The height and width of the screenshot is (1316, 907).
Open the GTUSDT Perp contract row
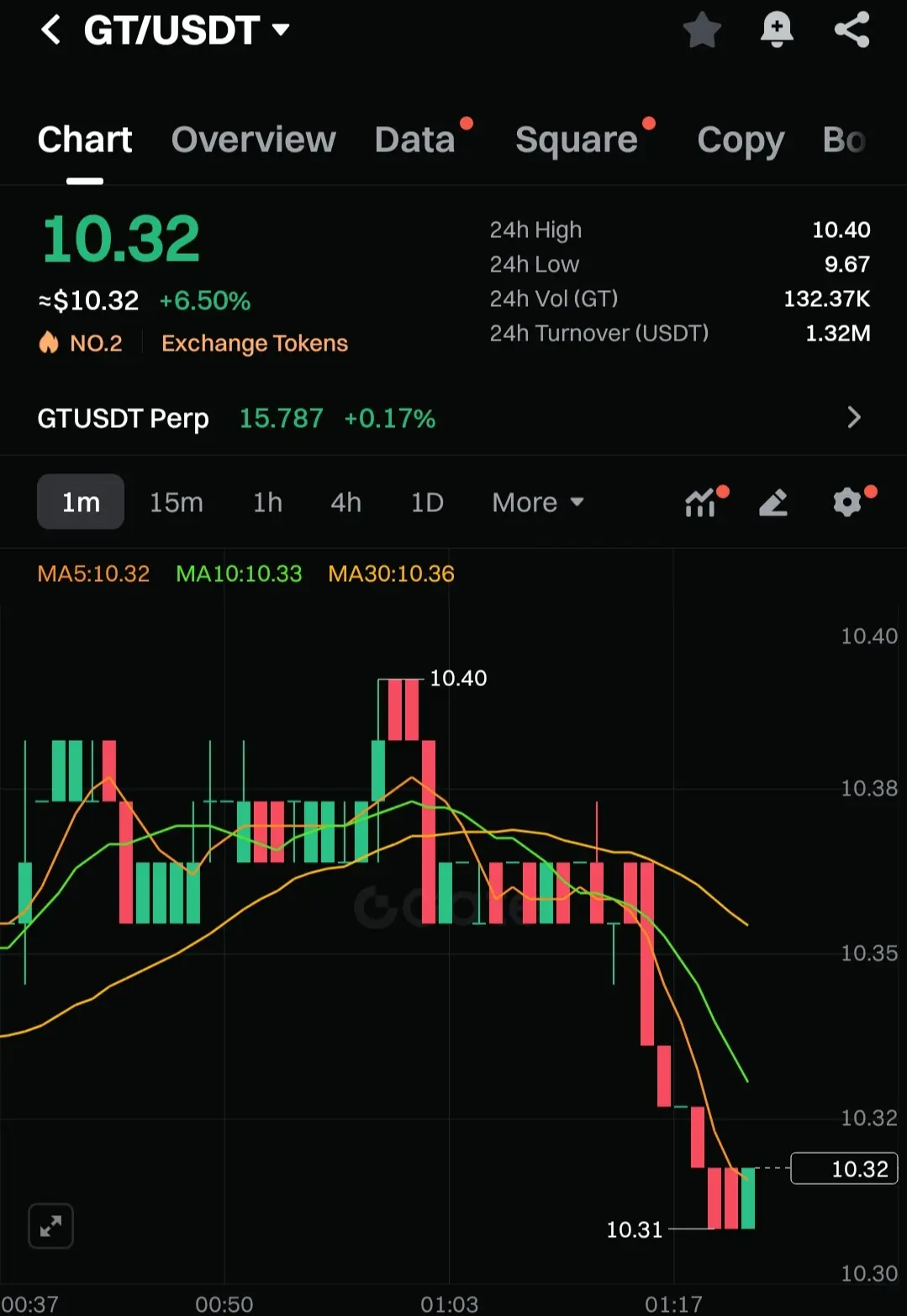click(x=453, y=418)
